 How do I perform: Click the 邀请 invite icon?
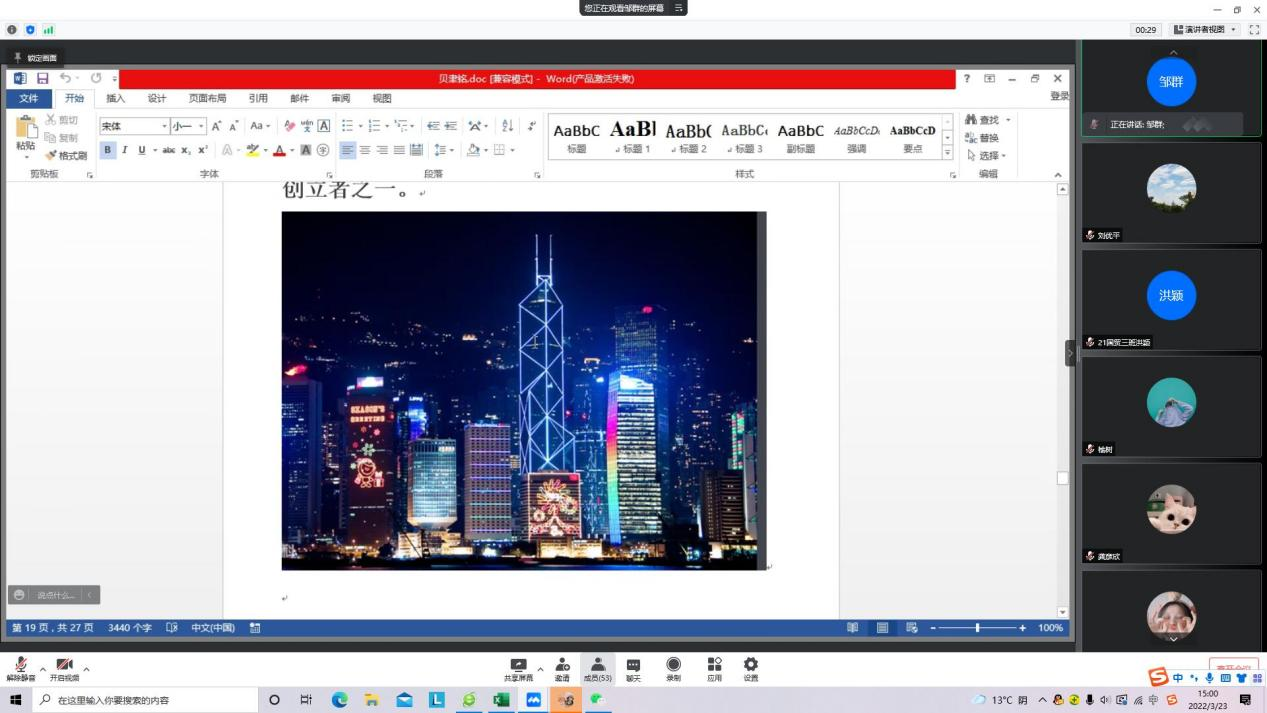(562, 666)
